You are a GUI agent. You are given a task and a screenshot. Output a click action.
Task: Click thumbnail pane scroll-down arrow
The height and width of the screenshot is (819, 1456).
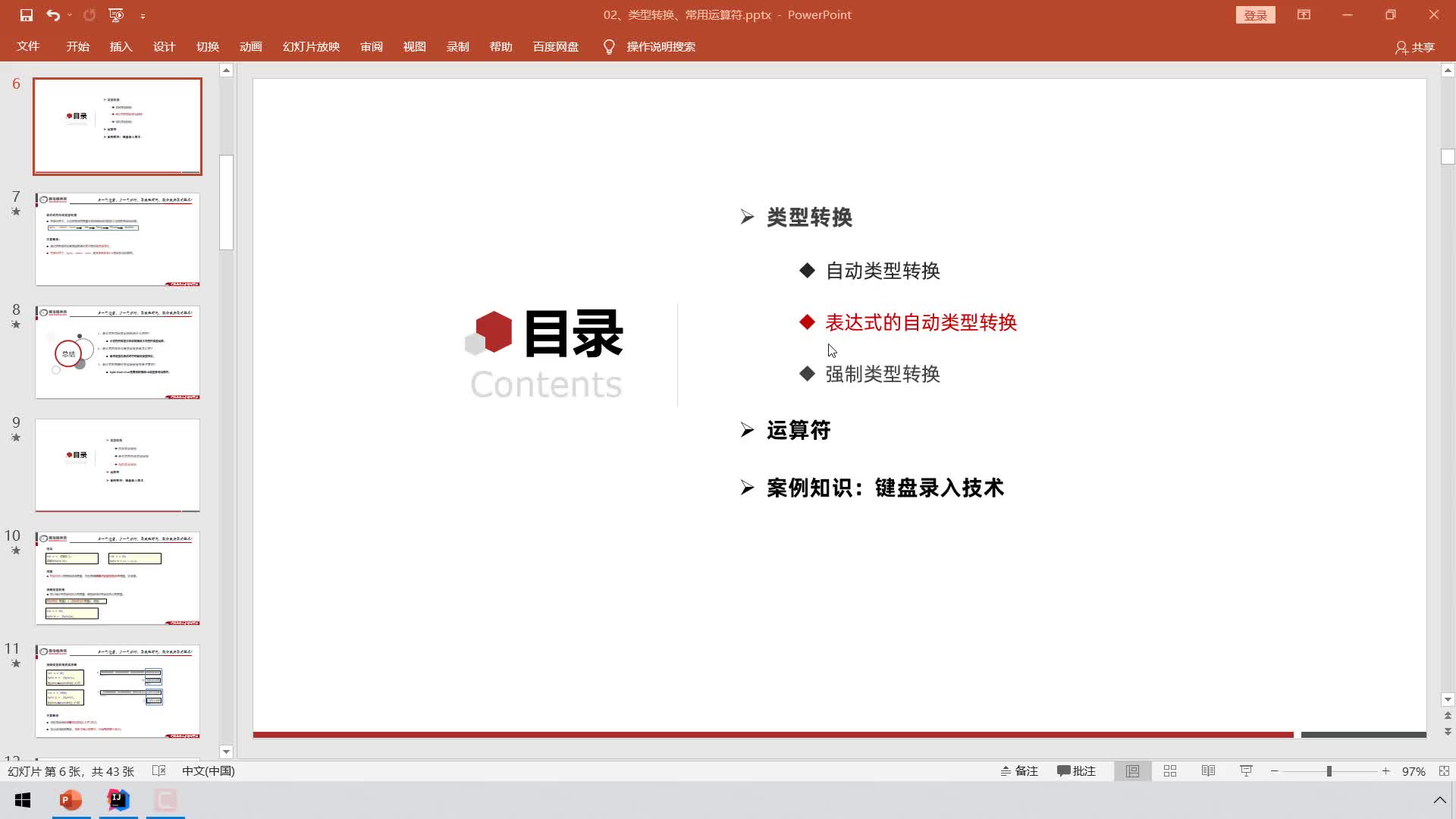226,752
